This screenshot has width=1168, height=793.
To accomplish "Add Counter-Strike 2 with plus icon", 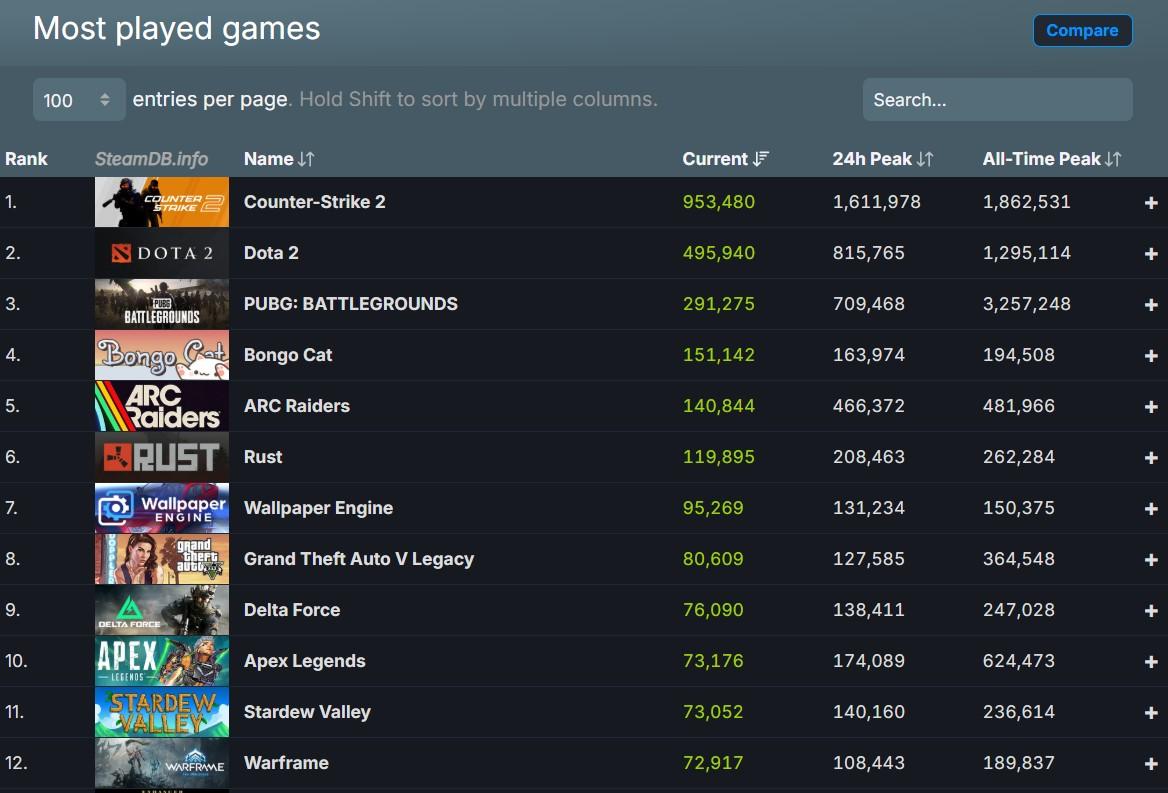I will (1150, 203).
